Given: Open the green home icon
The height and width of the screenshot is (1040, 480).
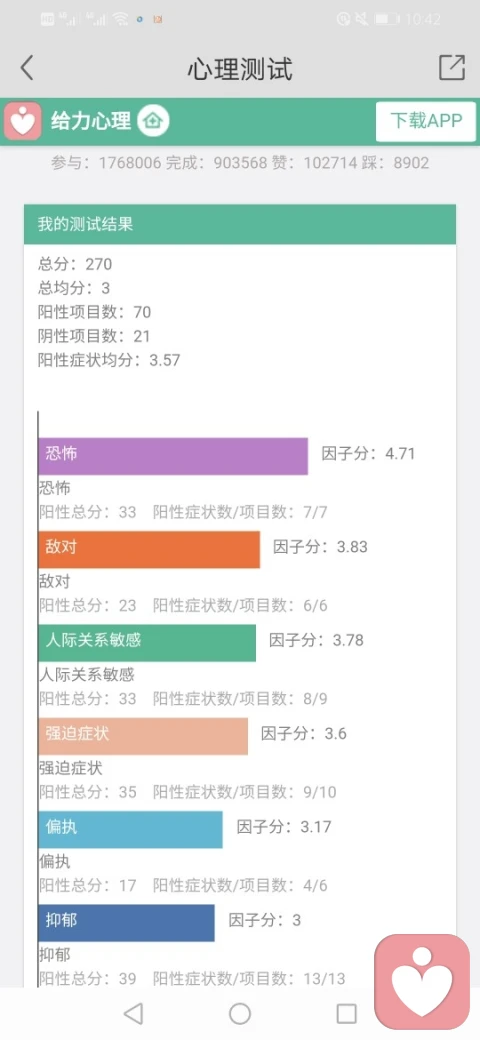Looking at the screenshot, I should coord(154,121).
